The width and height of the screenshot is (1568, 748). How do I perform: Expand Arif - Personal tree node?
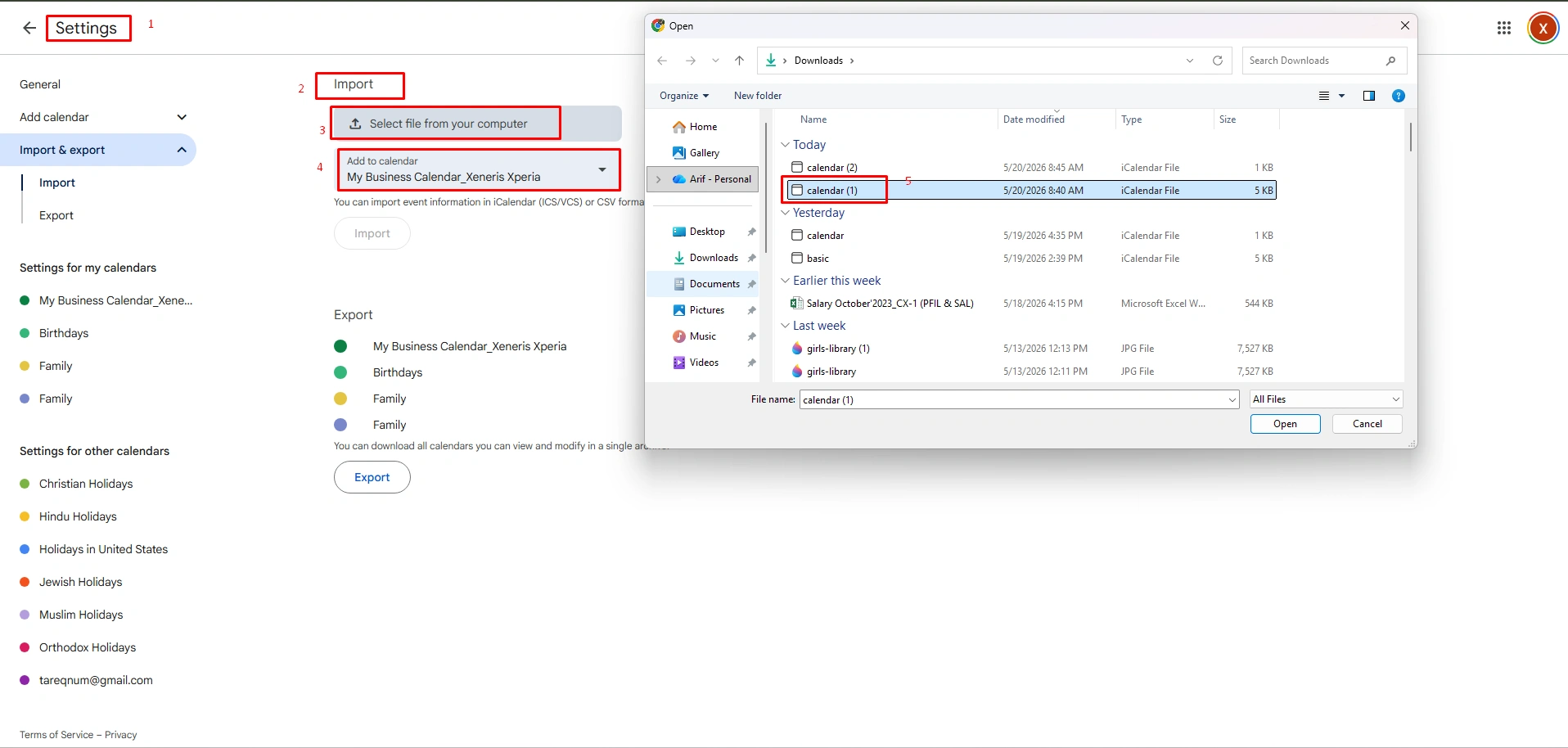tap(659, 179)
